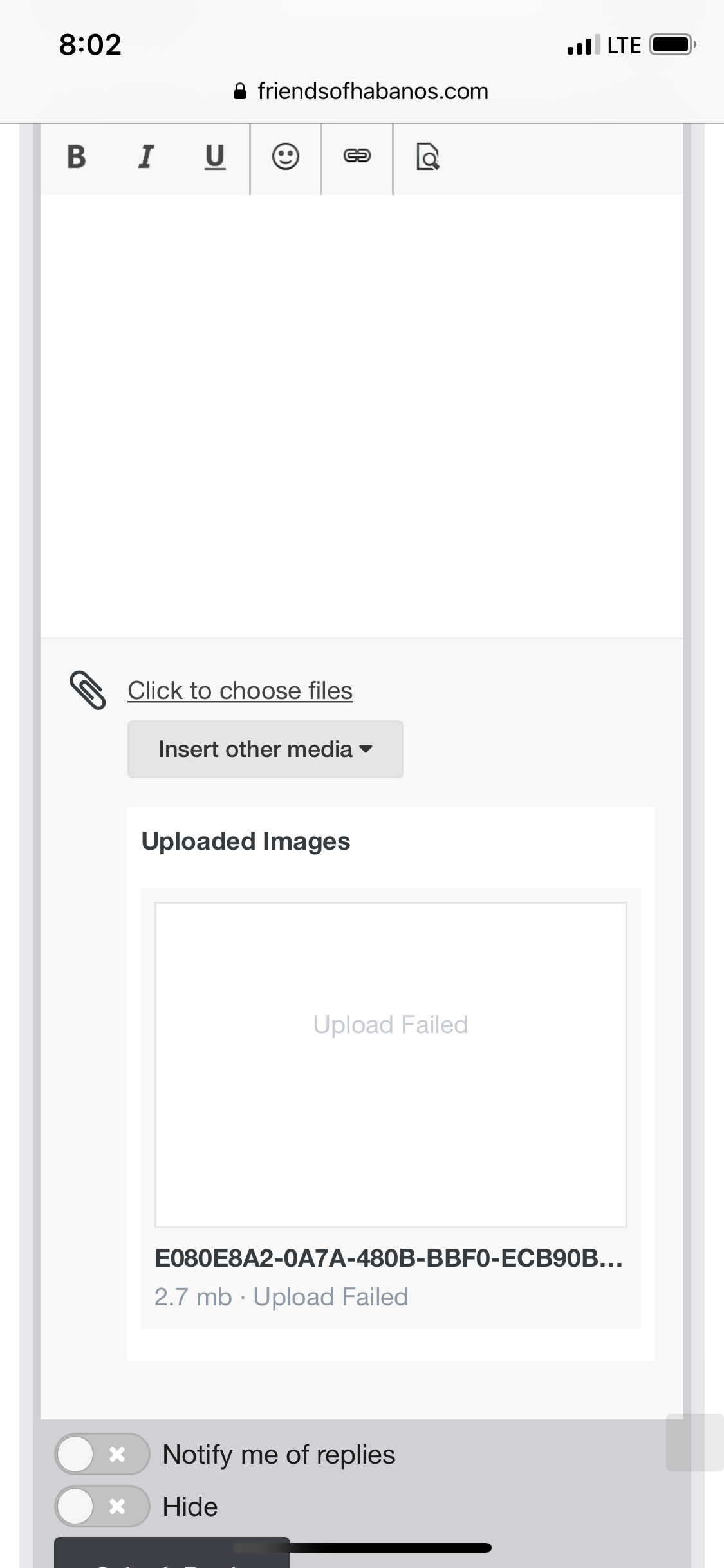Select the failed upload image thumbnail
Screen dimensions: 724x1568
pos(391,1065)
